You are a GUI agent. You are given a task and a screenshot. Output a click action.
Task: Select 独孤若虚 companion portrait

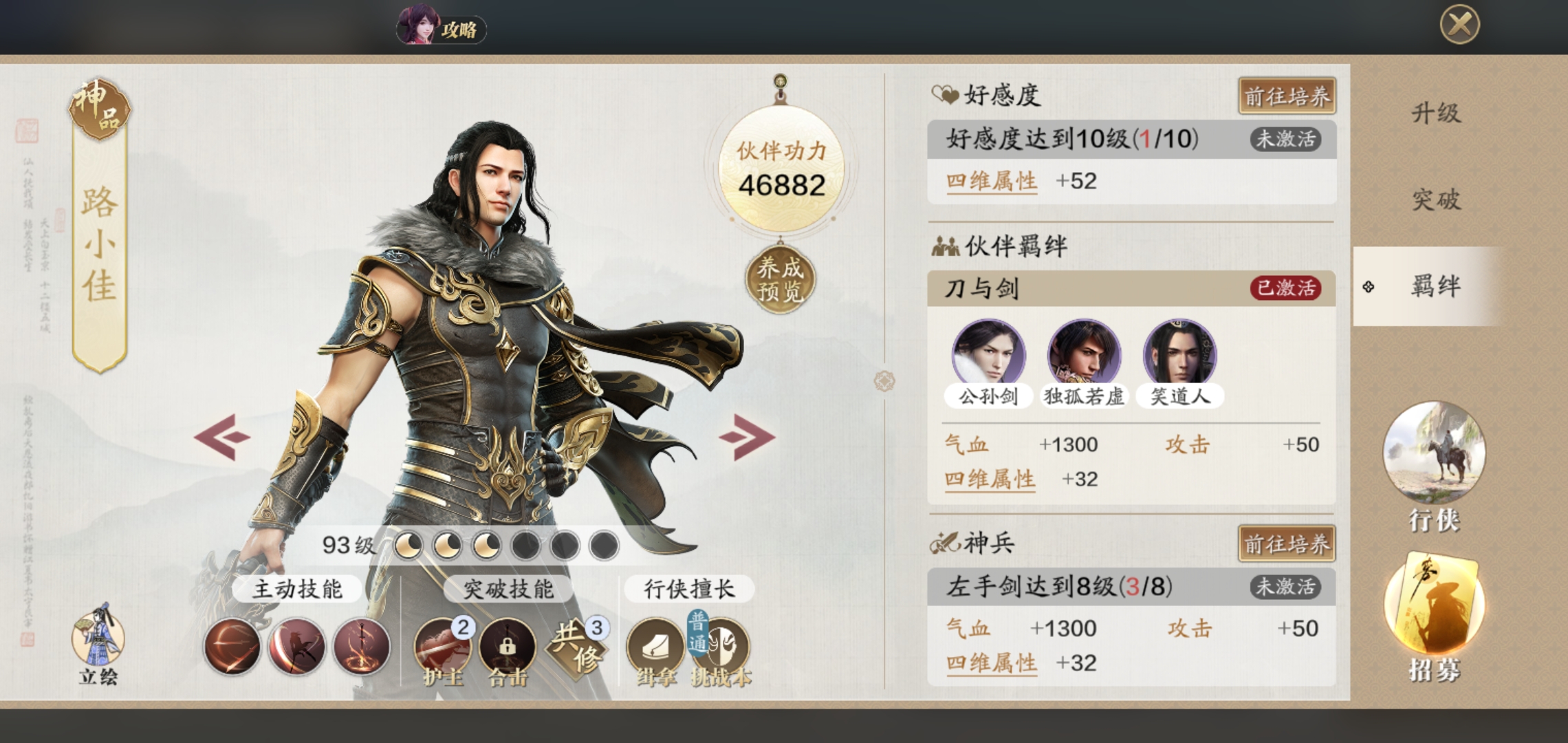[1084, 363]
